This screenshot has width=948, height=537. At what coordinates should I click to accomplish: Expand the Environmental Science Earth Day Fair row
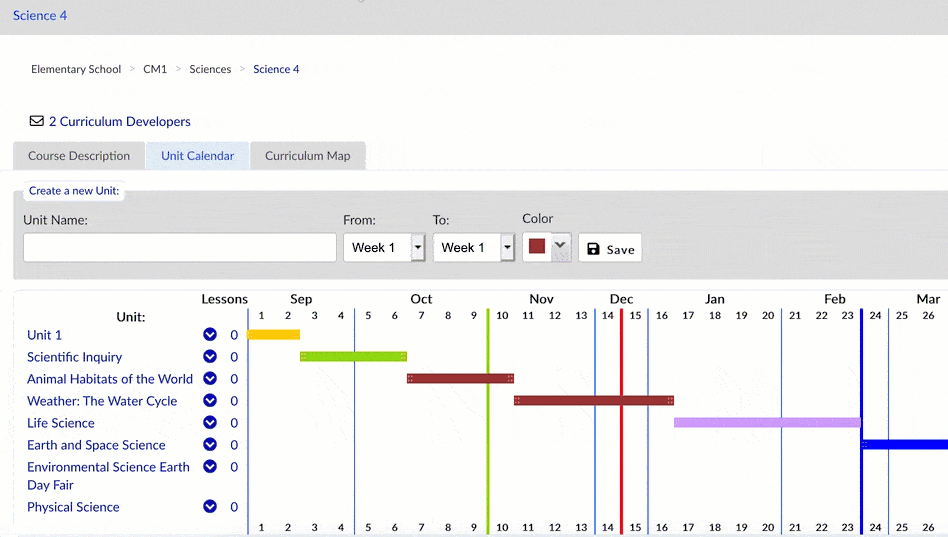click(x=210, y=467)
